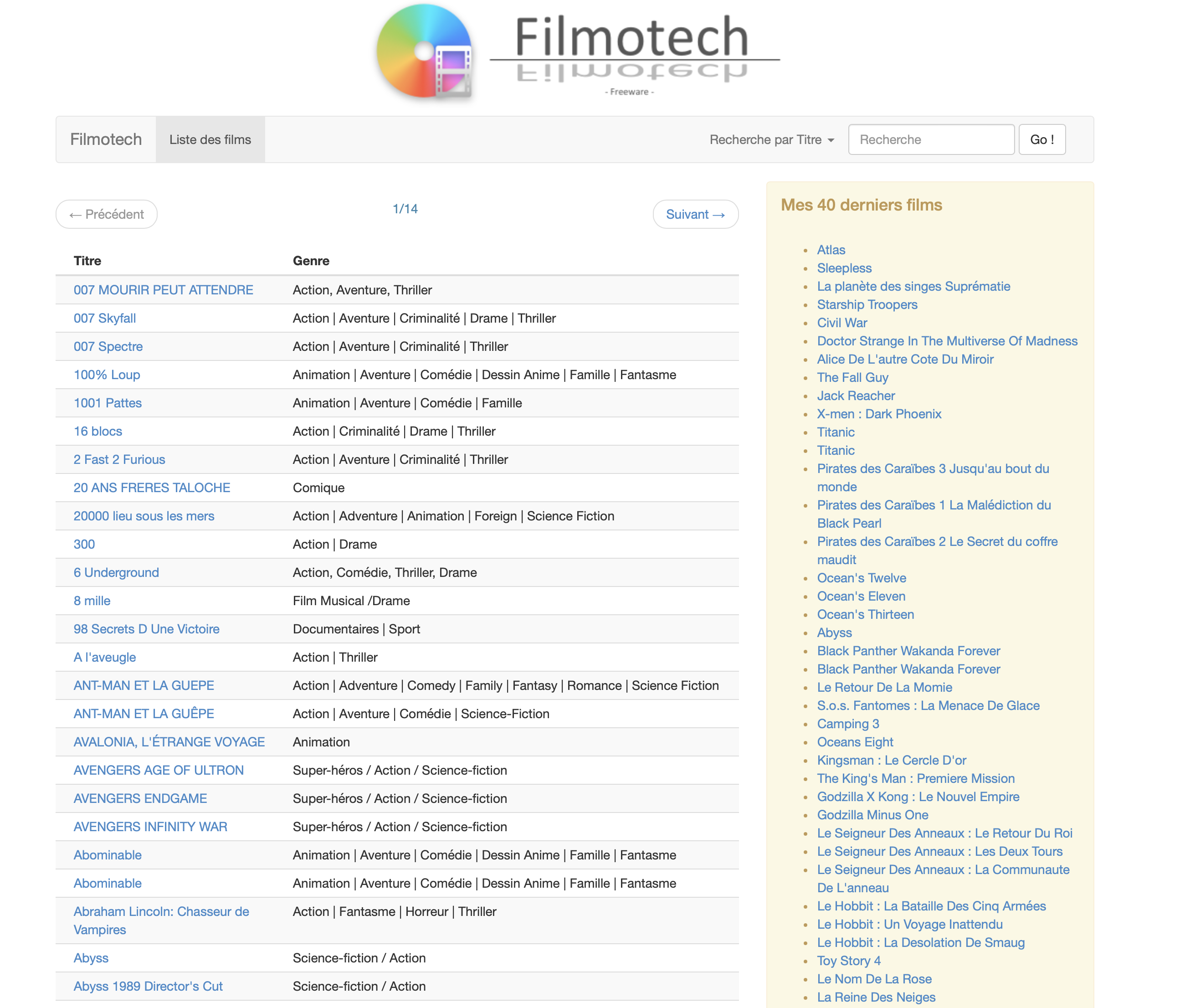Open the 1001 Pattes film link
Viewport: 1180px width, 1008px height.
(x=107, y=403)
